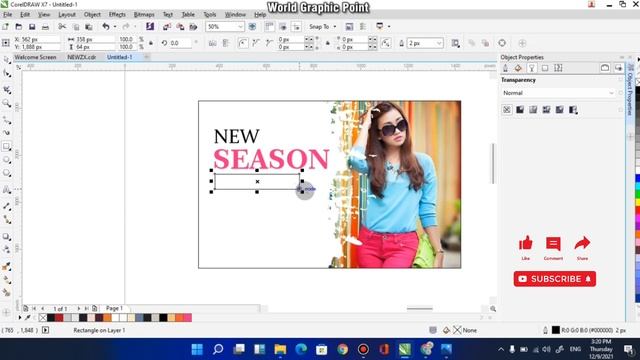Screen dimensions: 640x360
Task: Choose Fountain transparency type
Action: (x=533, y=110)
